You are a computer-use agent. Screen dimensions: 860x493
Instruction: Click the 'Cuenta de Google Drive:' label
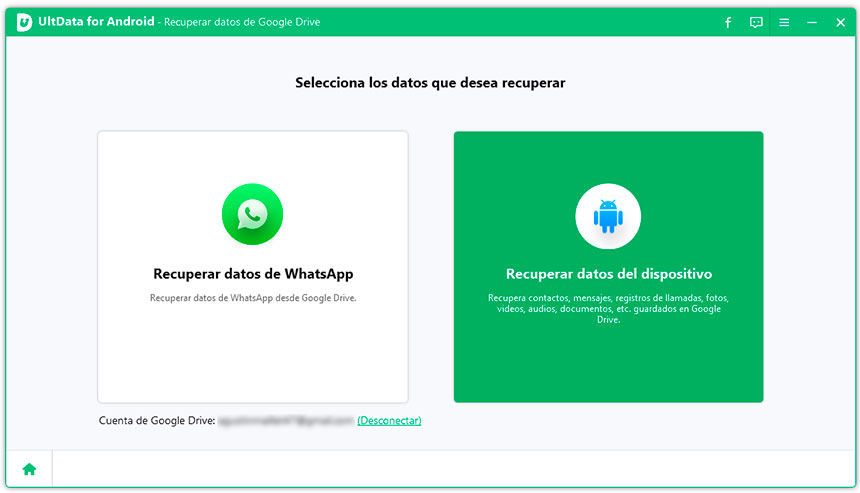[157, 421]
